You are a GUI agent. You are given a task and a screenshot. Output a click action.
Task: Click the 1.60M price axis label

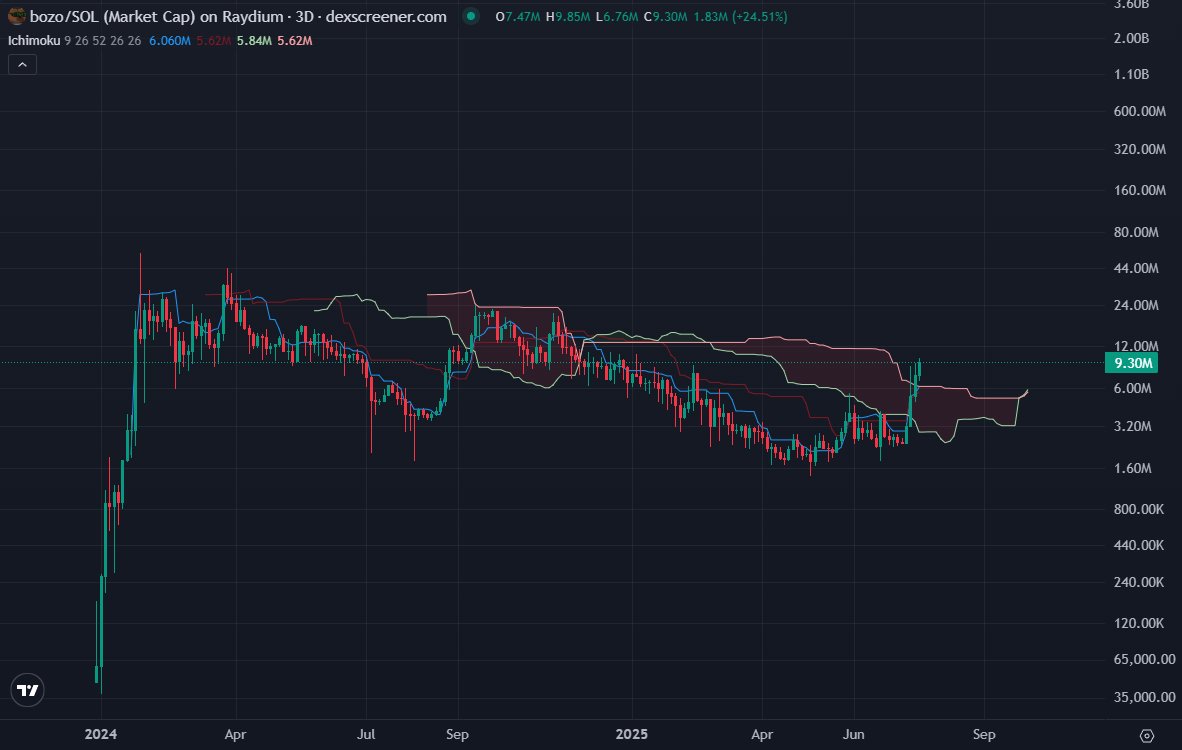(1132, 468)
